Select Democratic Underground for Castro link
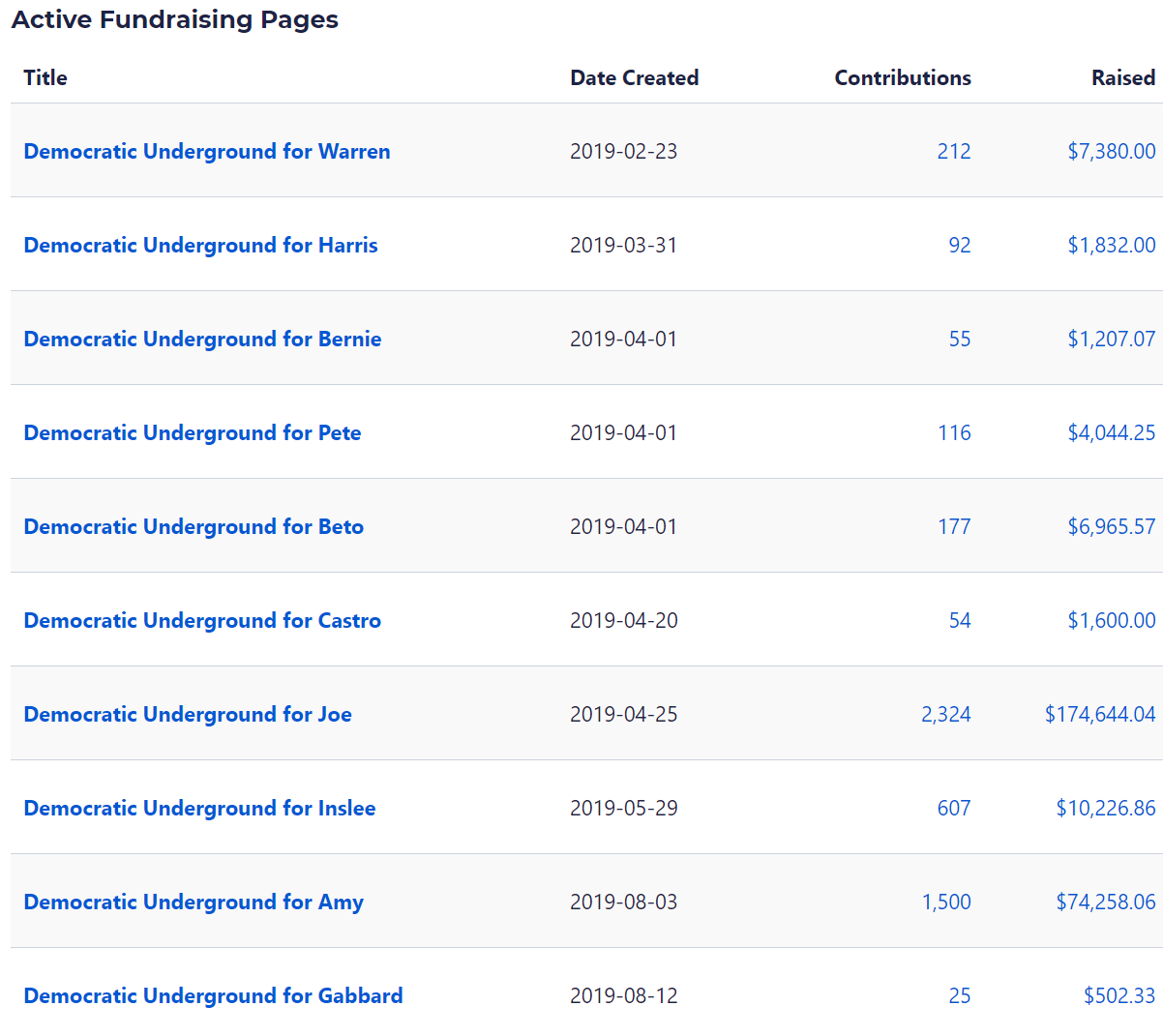 (x=202, y=620)
